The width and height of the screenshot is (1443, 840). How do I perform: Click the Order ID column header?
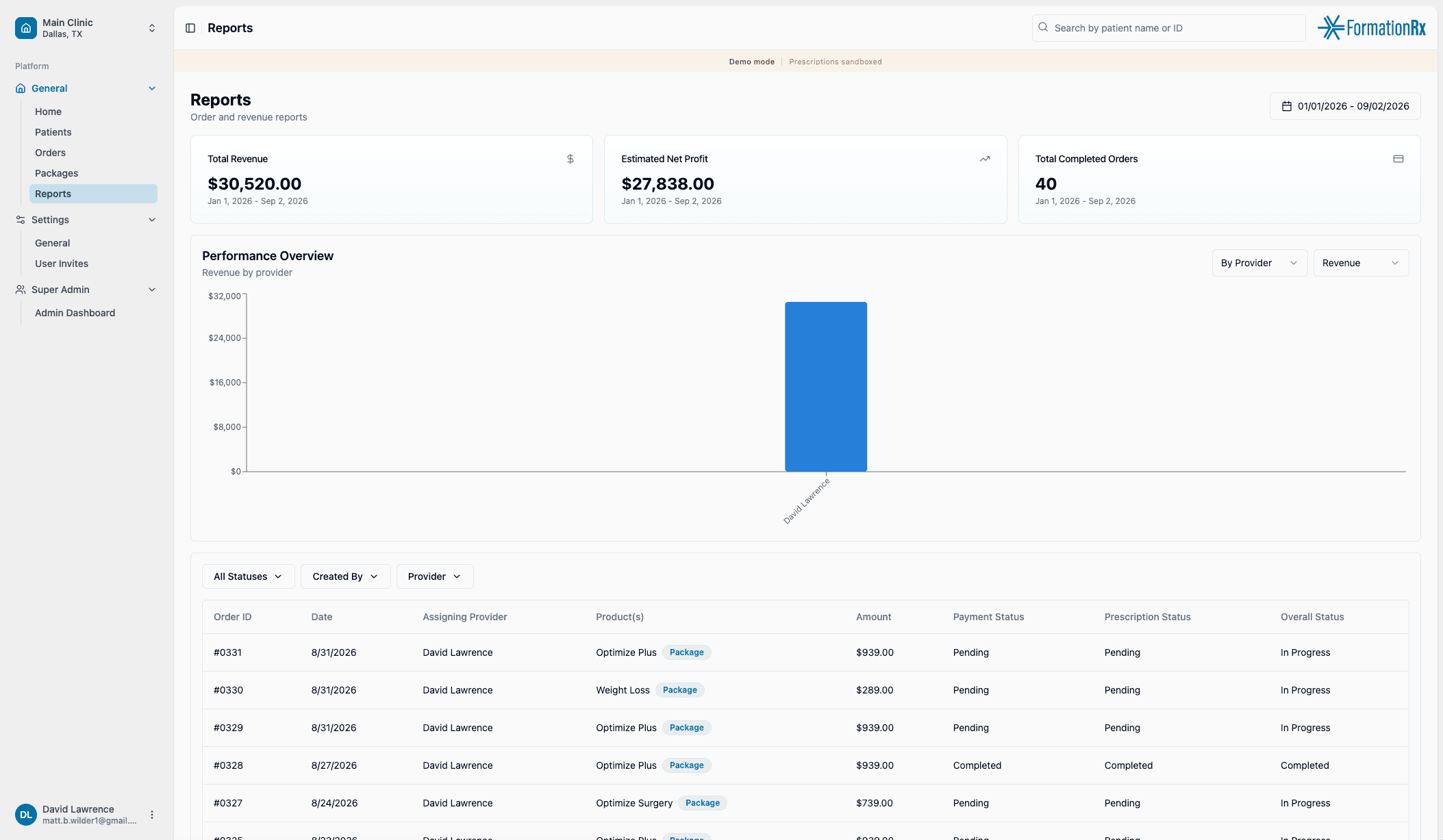[232, 617]
